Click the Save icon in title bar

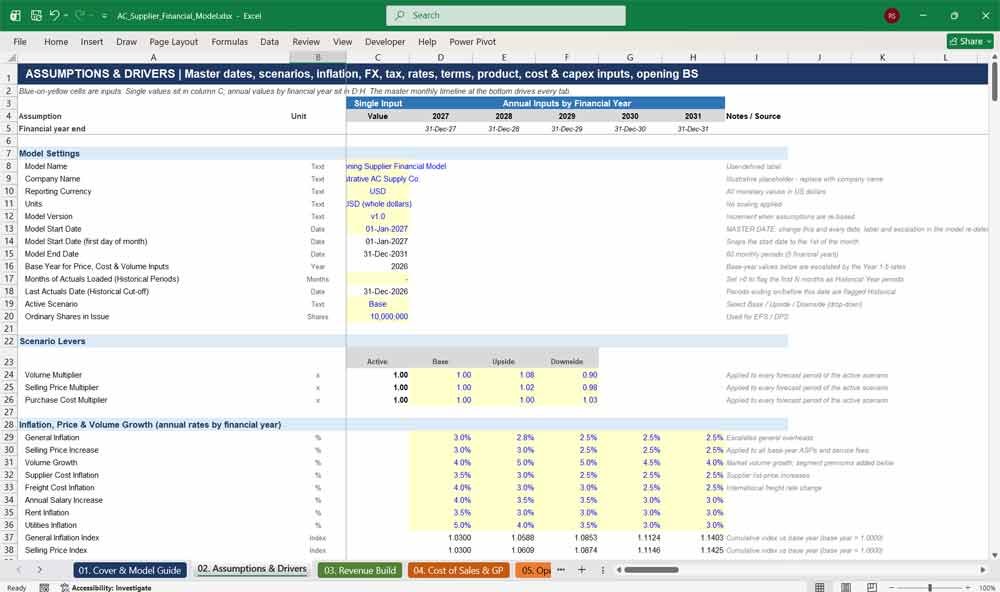pos(36,15)
